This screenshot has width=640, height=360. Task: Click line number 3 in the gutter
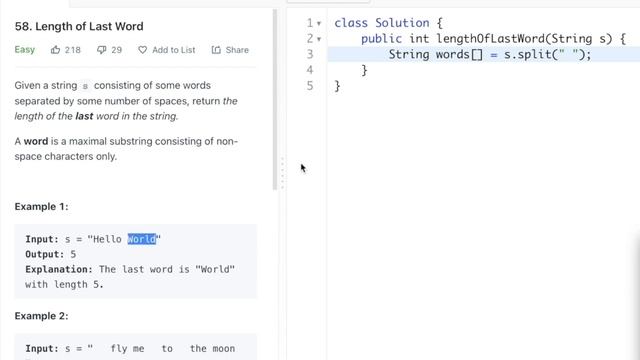310,54
